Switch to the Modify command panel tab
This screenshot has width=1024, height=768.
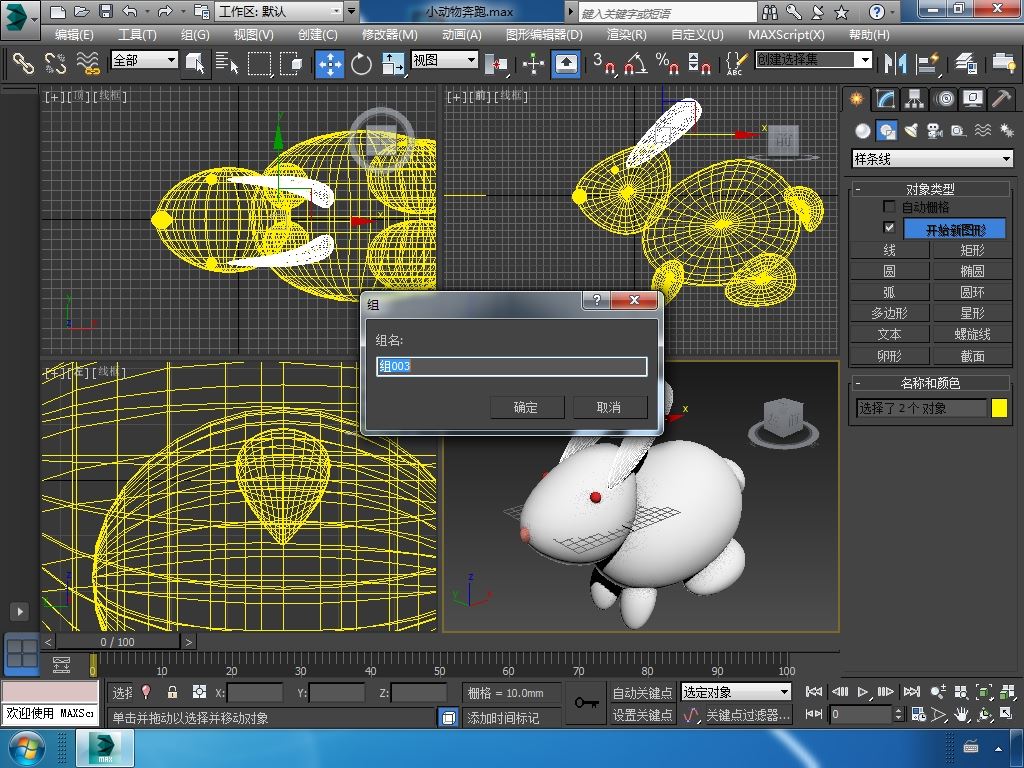(886, 99)
